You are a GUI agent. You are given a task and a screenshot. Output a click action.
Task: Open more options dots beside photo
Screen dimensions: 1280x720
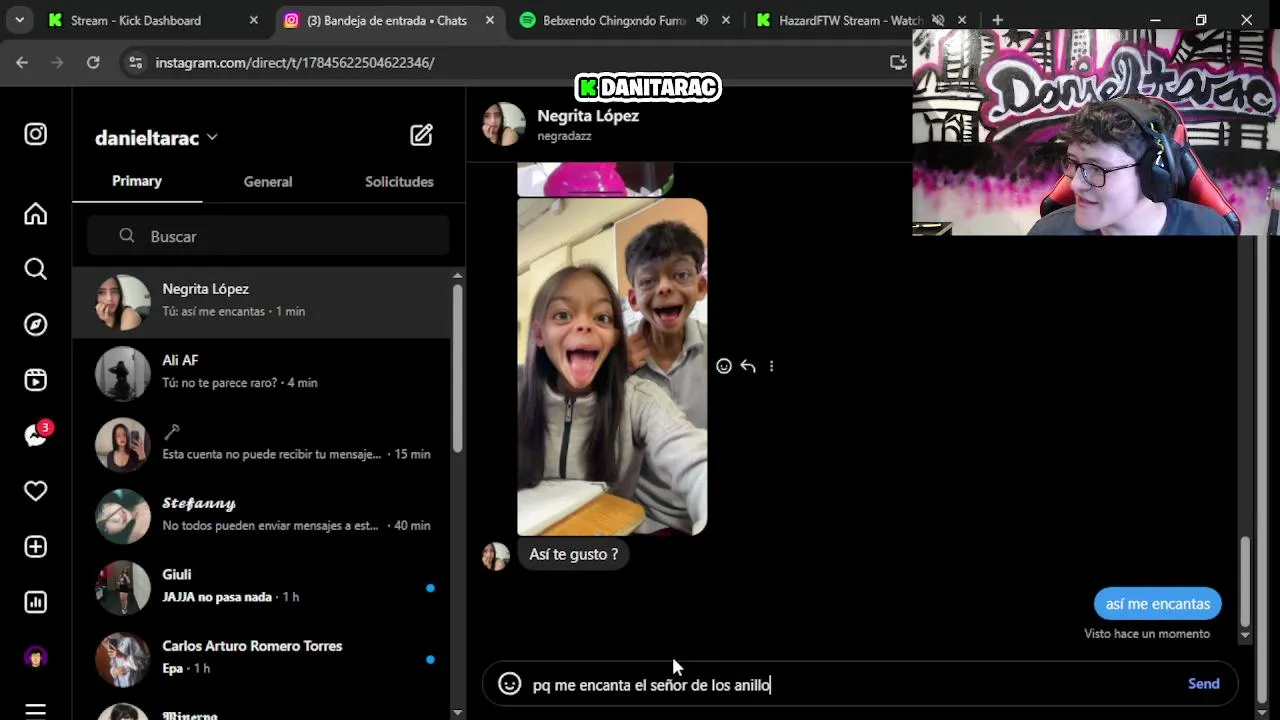pyautogui.click(x=771, y=366)
